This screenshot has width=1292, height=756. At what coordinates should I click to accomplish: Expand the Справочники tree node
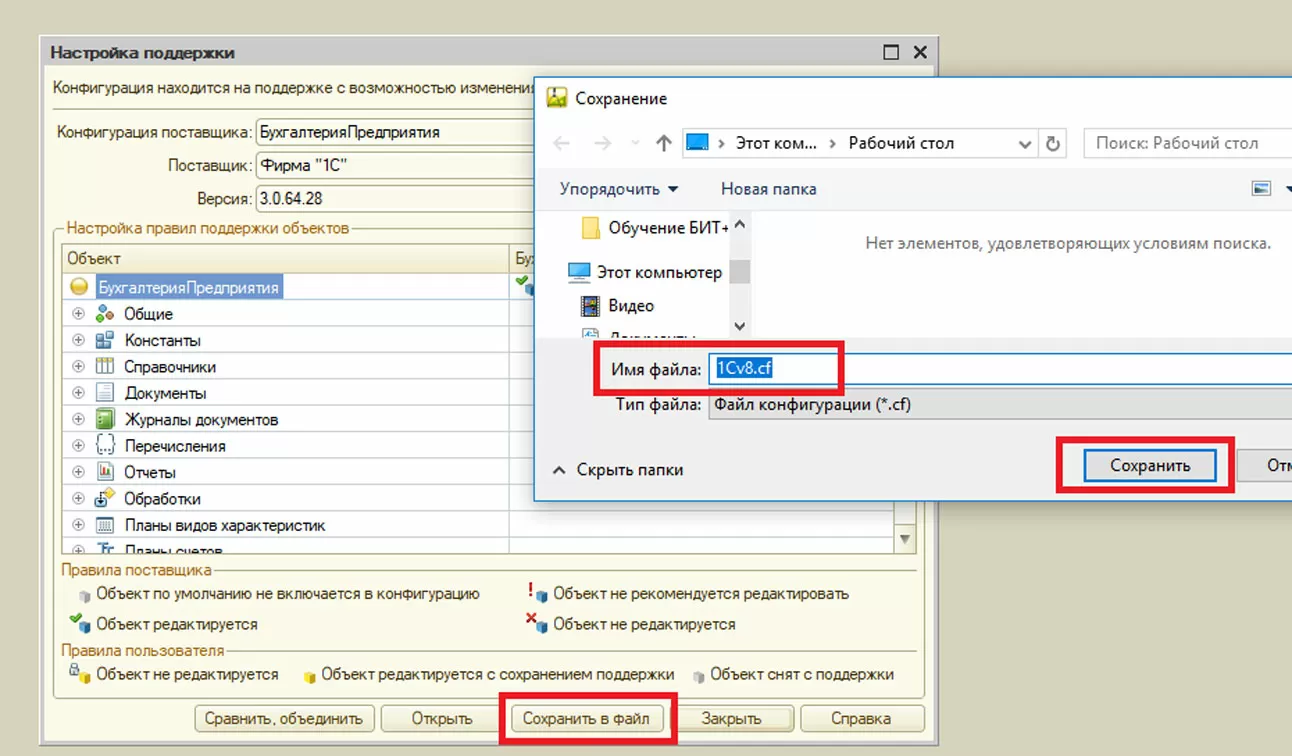click(79, 367)
